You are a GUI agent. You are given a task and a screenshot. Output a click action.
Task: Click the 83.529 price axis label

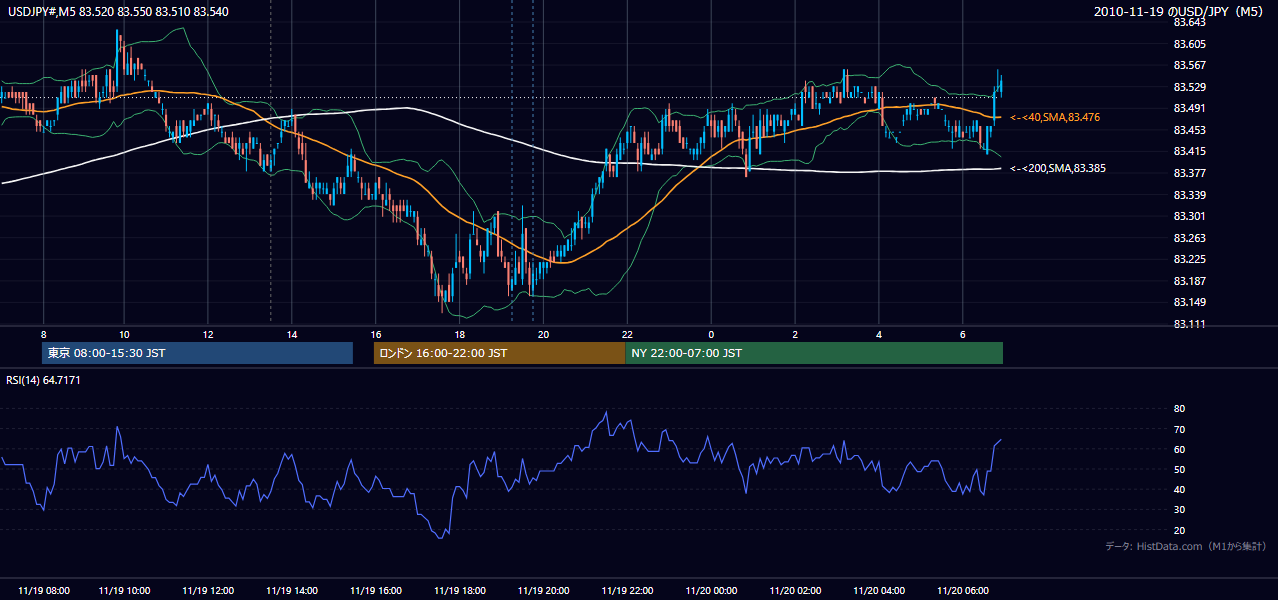(x=1189, y=87)
